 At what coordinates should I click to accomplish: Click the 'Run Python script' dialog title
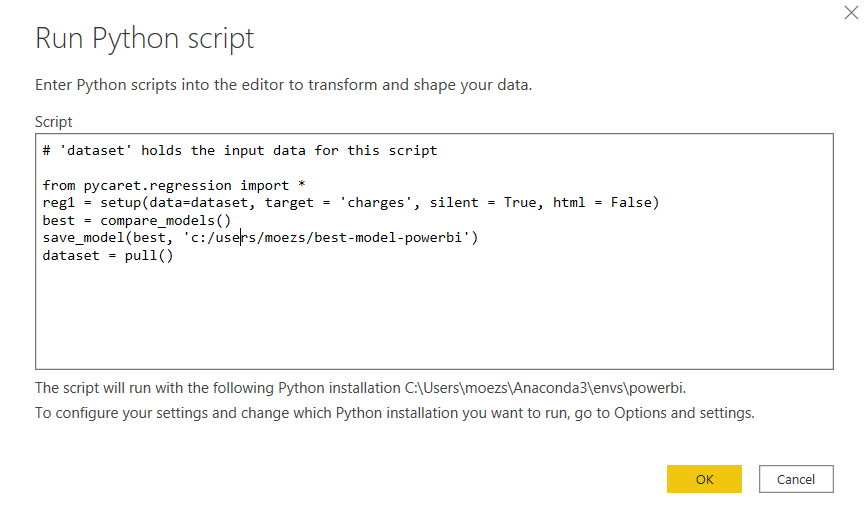pos(145,39)
